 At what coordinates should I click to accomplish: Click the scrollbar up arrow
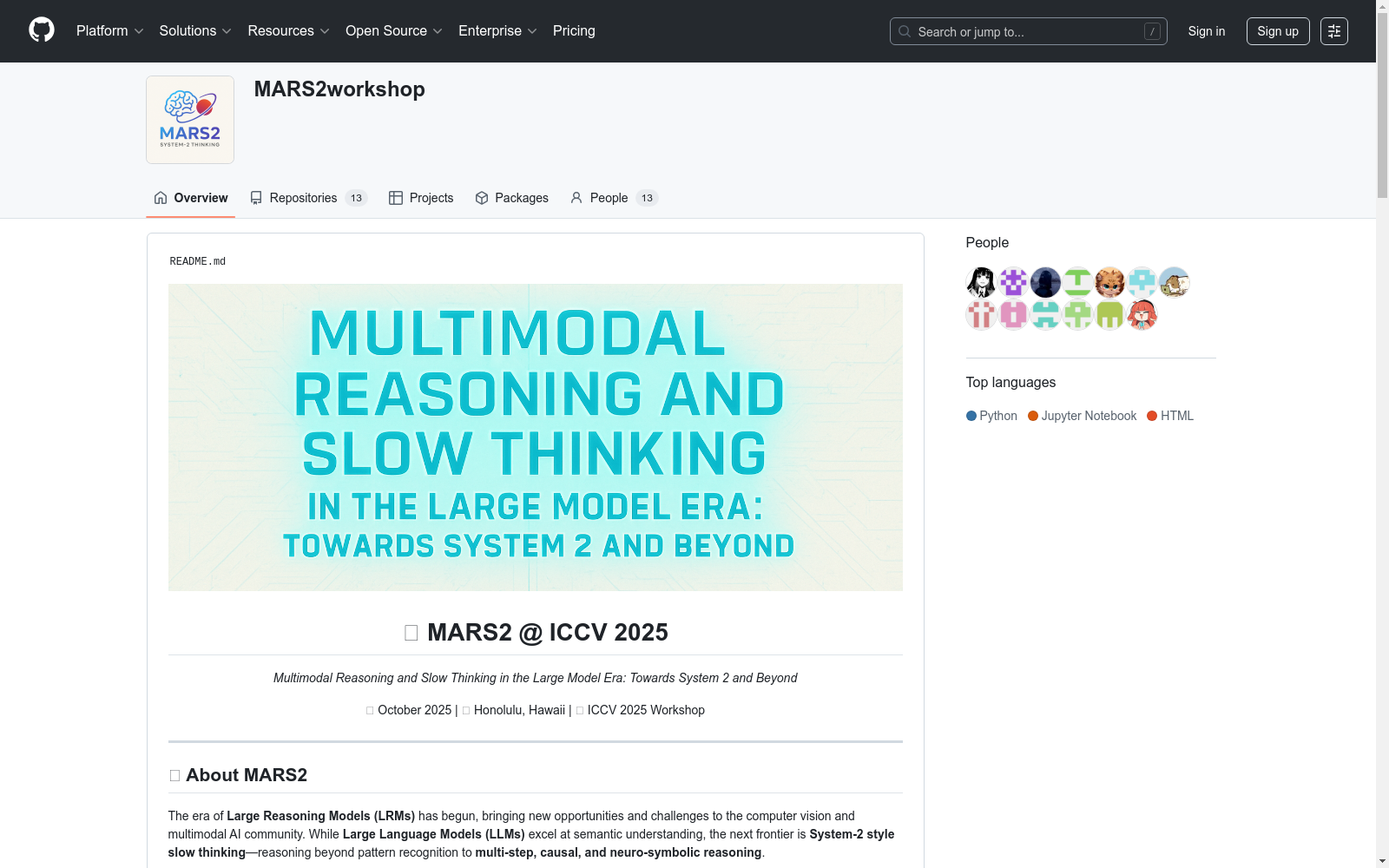pyautogui.click(x=1382, y=7)
